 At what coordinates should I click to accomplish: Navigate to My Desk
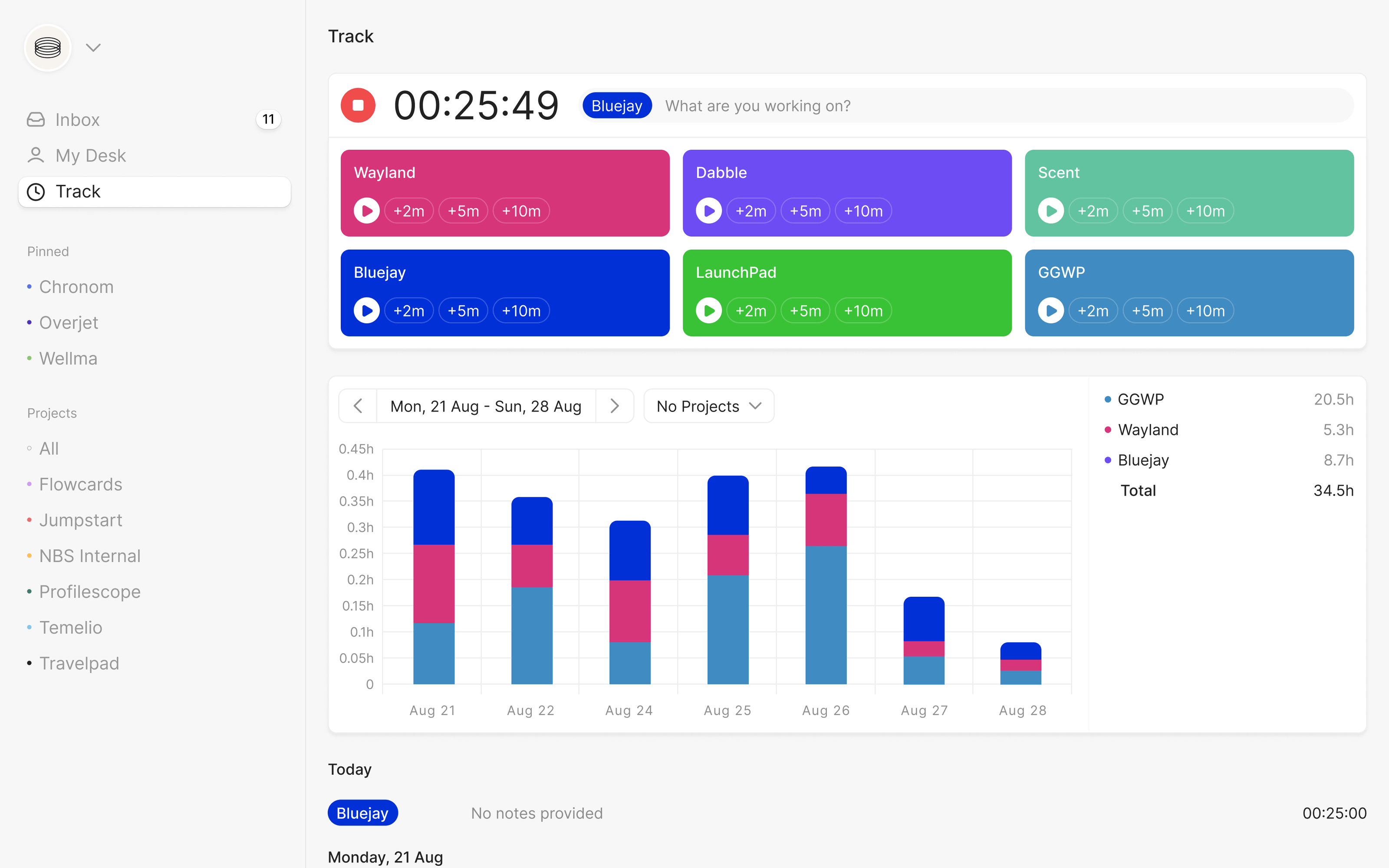click(90, 155)
